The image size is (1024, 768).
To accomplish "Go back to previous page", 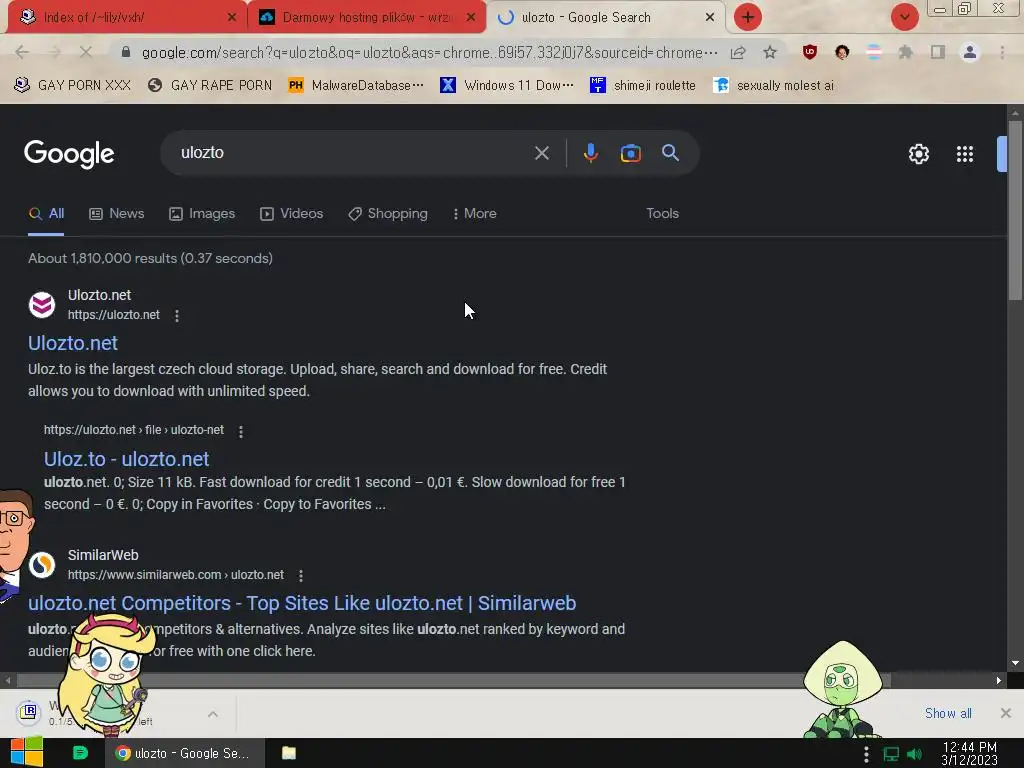I will [x=22, y=52].
